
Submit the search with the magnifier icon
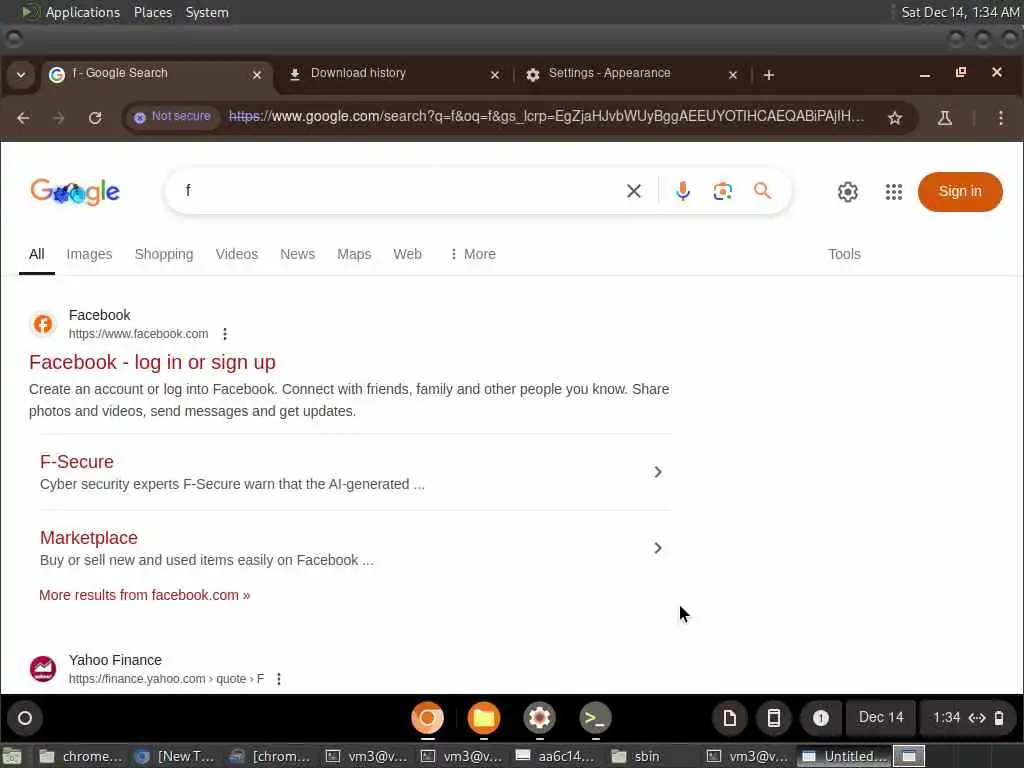click(762, 191)
